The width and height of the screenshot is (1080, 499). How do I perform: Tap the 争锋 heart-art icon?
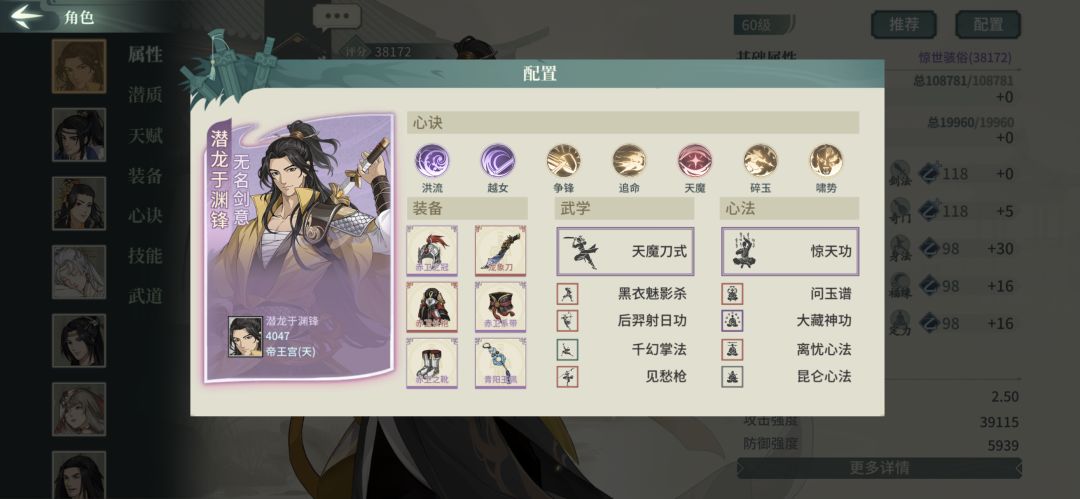(x=563, y=161)
